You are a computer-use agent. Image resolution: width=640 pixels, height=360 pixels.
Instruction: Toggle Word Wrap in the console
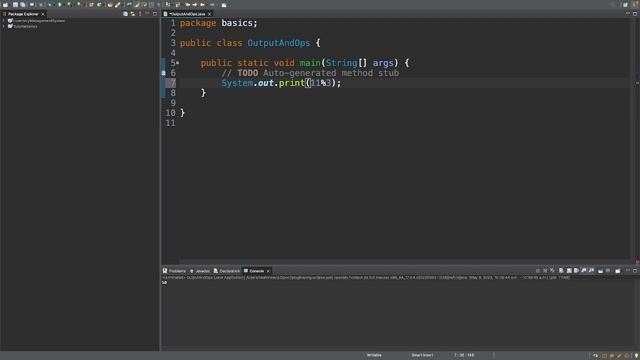pyautogui.click(x=576, y=271)
